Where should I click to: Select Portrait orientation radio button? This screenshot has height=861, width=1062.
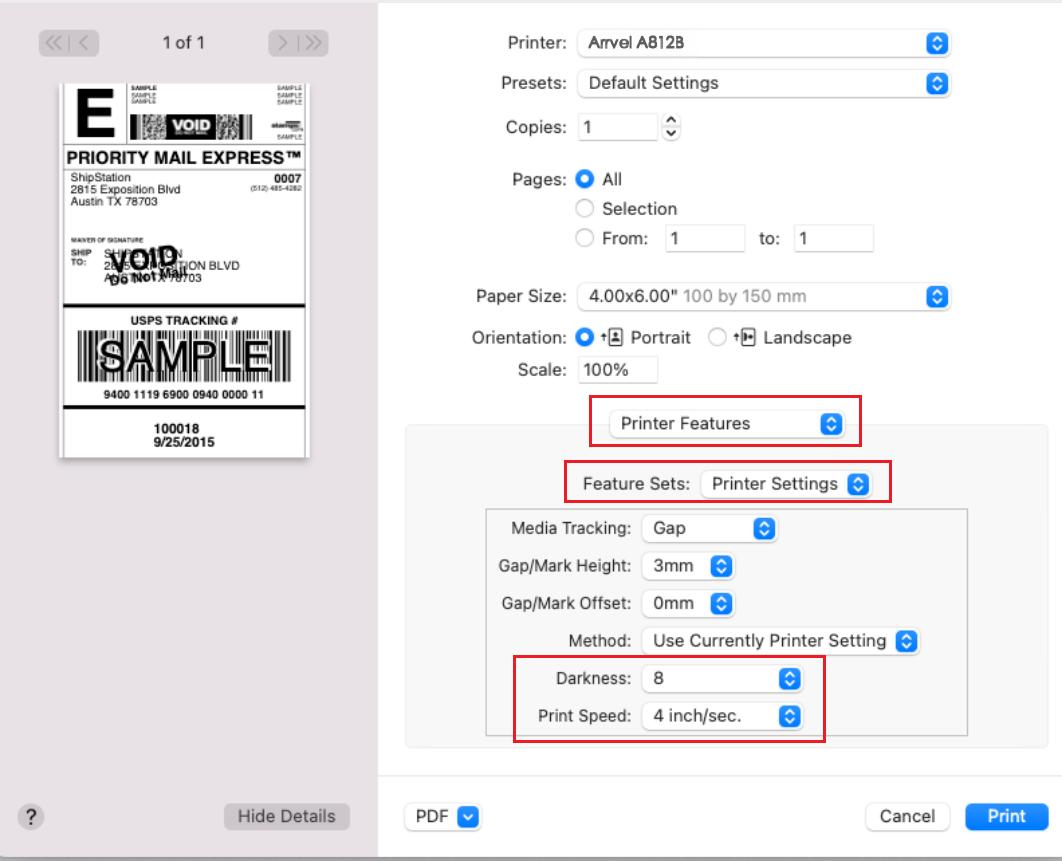[x=585, y=337]
